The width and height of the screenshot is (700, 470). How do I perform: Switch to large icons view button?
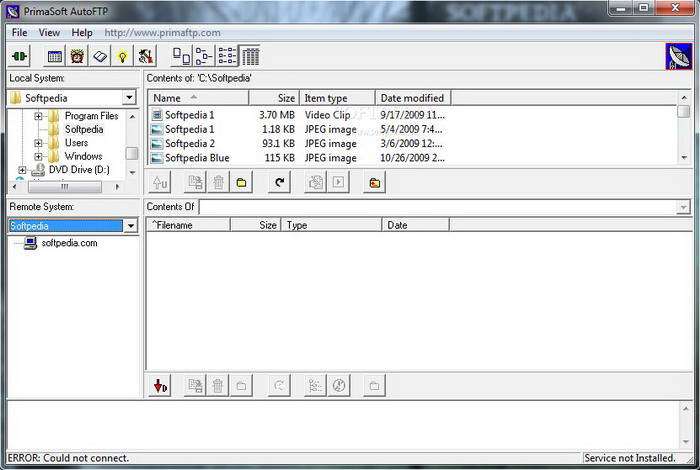(x=182, y=56)
